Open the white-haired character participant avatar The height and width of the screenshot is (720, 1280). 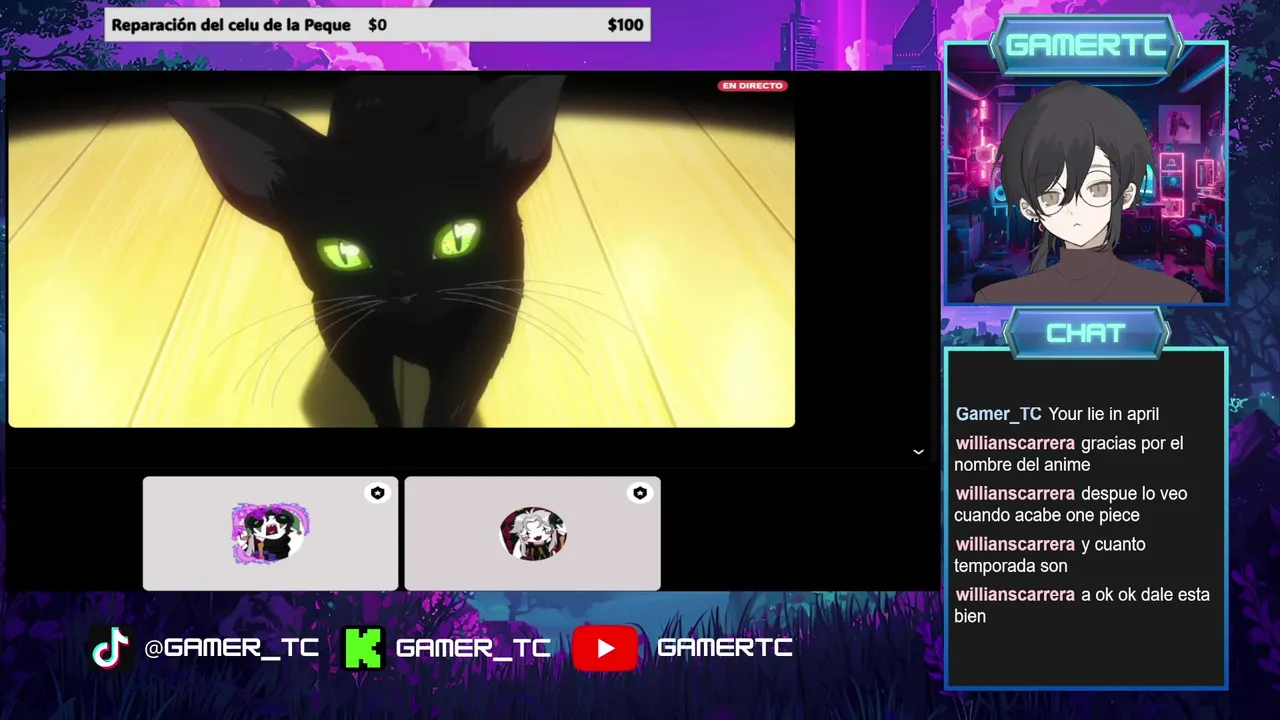coord(533,534)
